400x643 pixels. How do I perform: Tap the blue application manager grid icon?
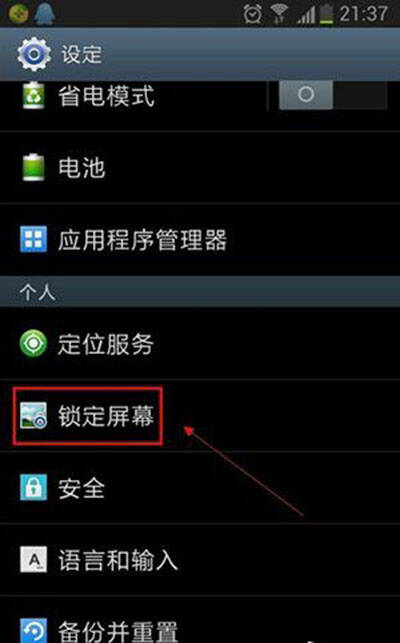[x=34, y=239]
